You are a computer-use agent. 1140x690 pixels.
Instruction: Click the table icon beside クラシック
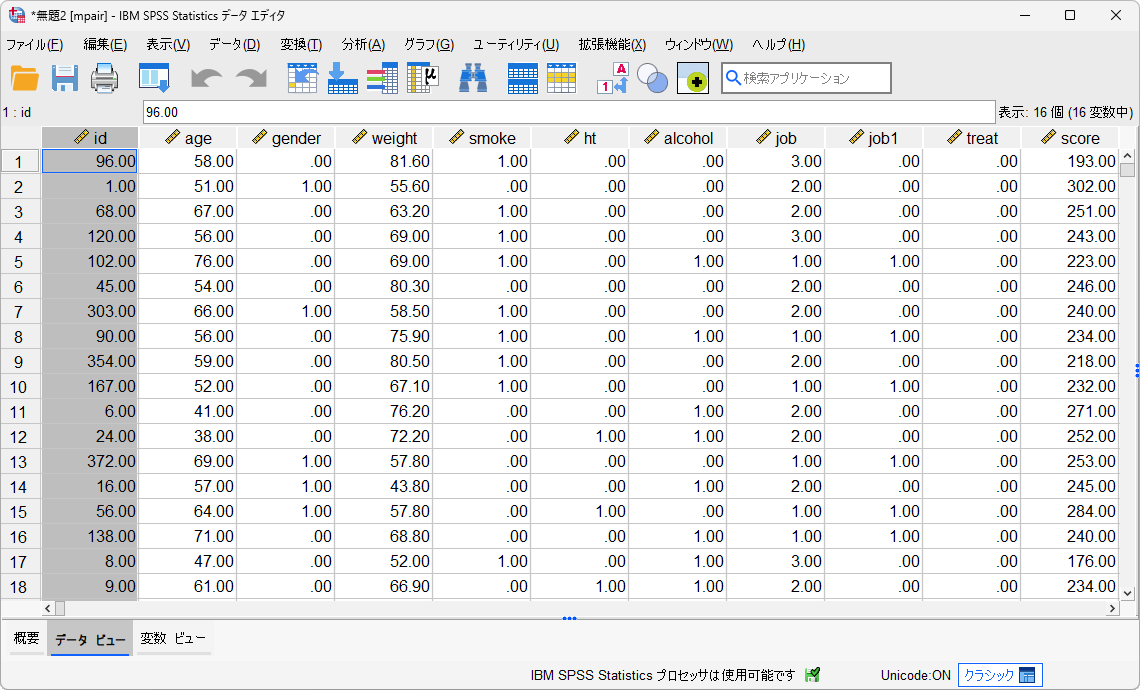click(1027, 675)
